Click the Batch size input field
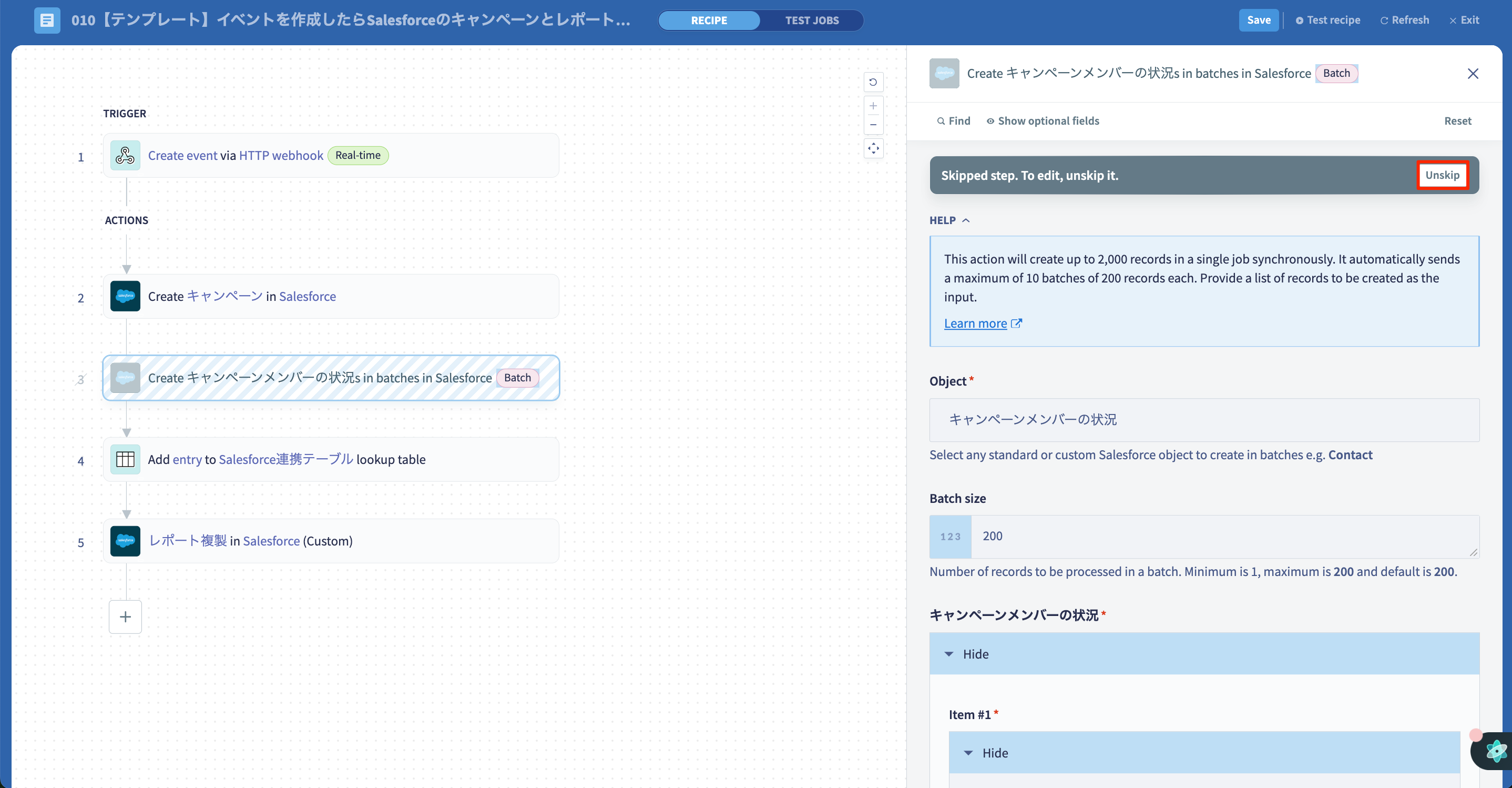The image size is (1512, 788). [x=1224, y=537]
